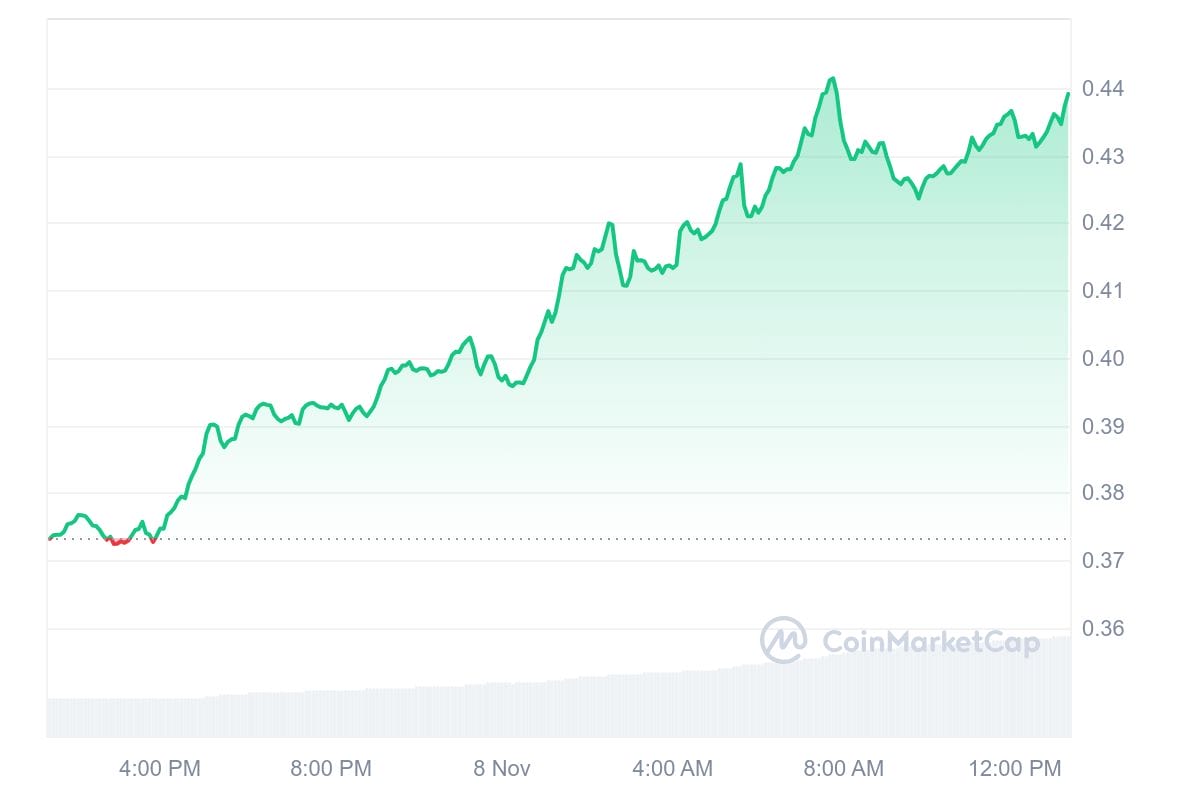Click the 0.38 price axis label
Viewport: 1200px width, 800px height.
point(1103,493)
